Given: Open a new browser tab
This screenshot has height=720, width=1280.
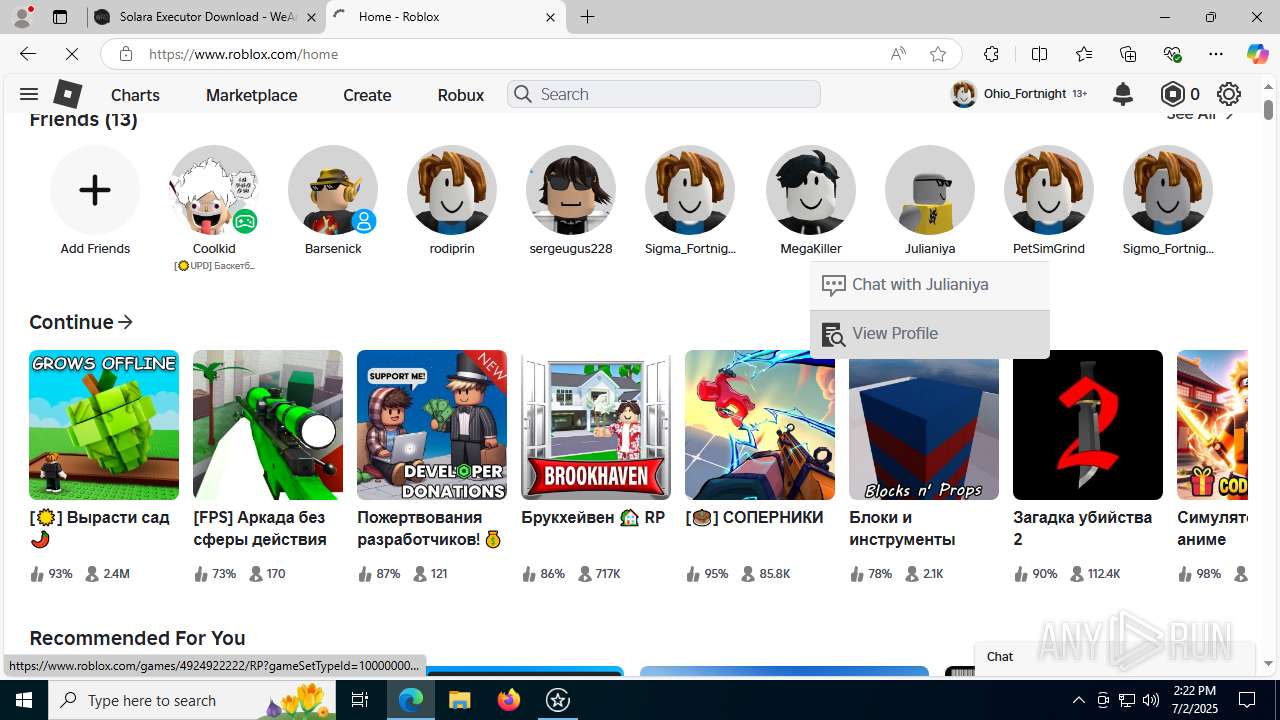Looking at the screenshot, I should (x=587, y=17).
